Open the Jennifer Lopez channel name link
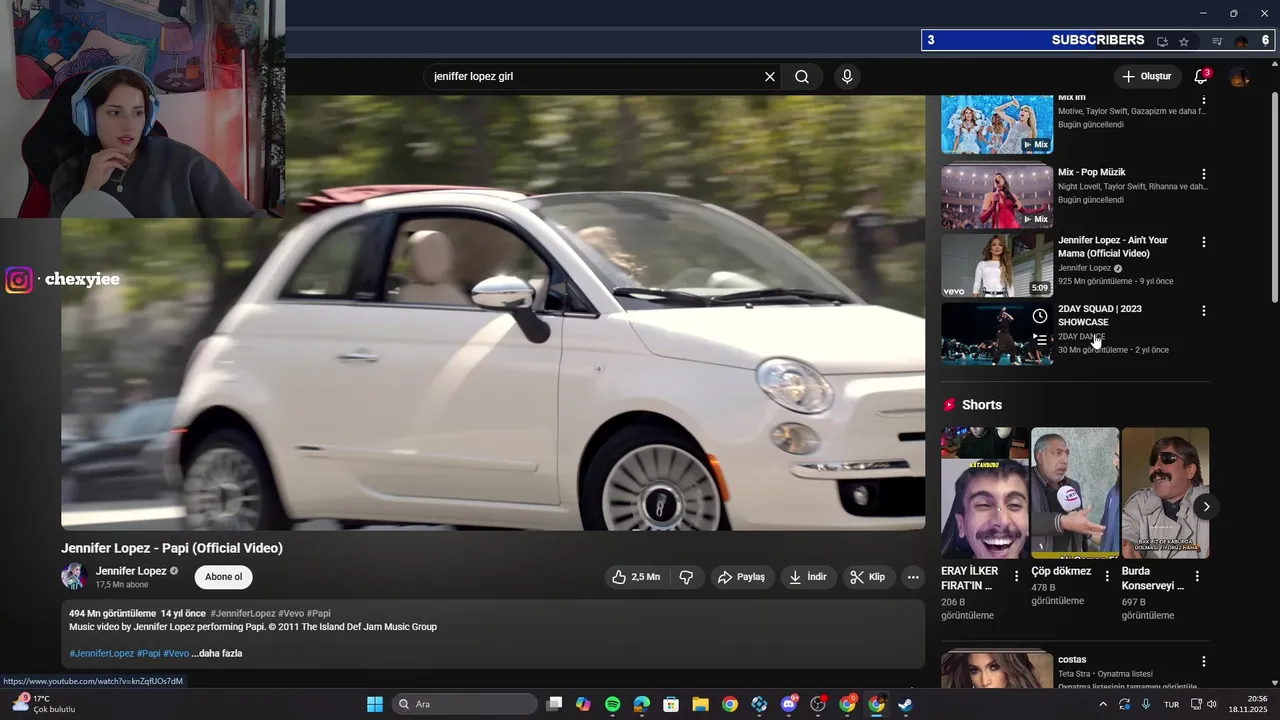This screenshot has height=720, width=1280. tap(131, 571)
